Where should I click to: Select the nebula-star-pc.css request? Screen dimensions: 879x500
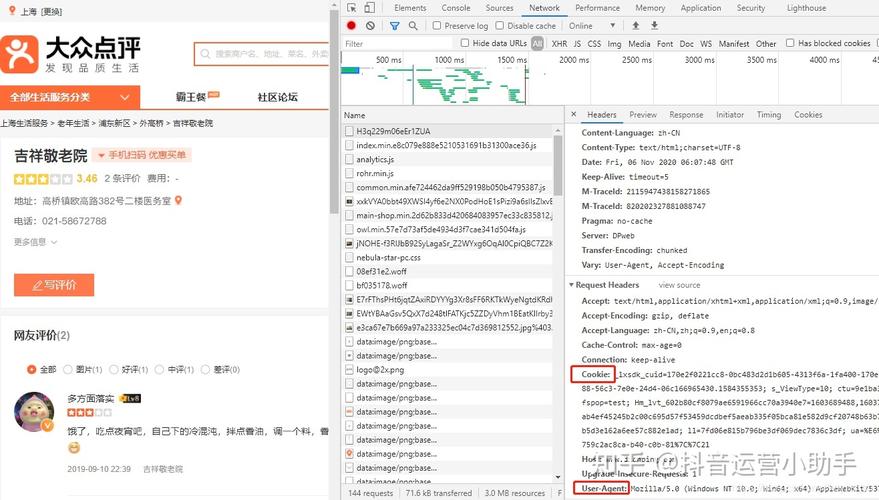tap(449, 257)
